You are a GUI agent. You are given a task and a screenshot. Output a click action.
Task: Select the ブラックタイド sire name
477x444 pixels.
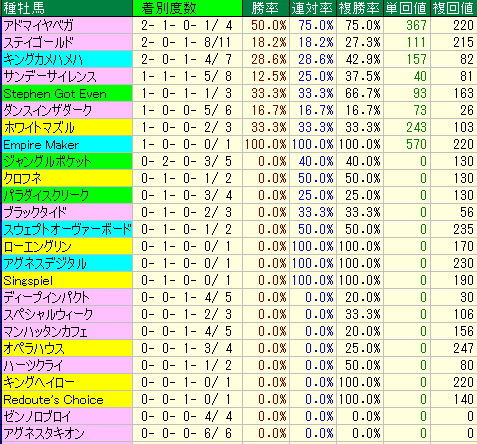[35, 212]
